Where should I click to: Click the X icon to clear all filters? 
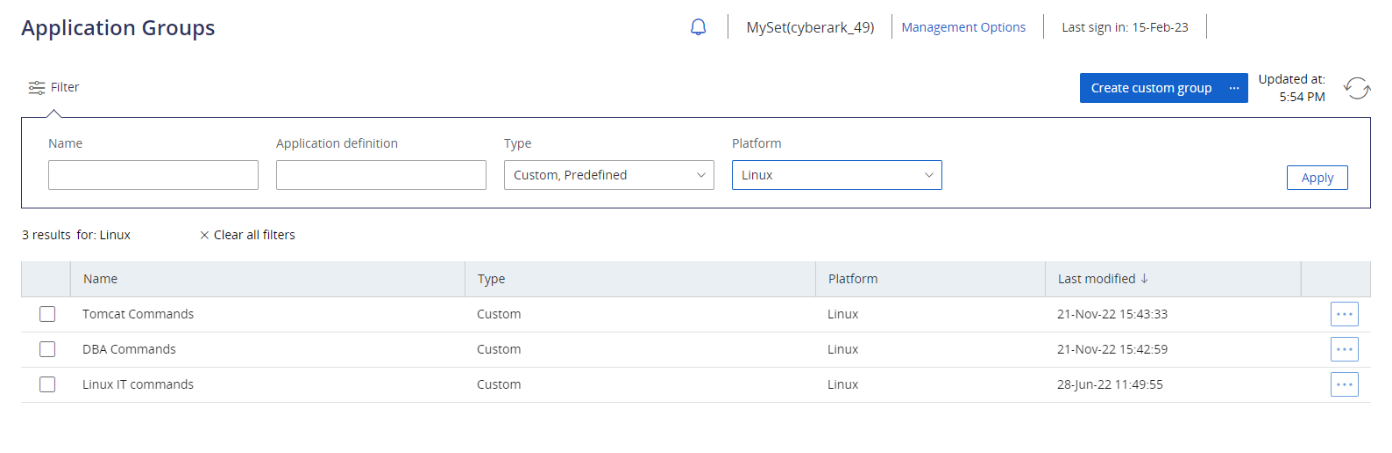tap(204, 235)
